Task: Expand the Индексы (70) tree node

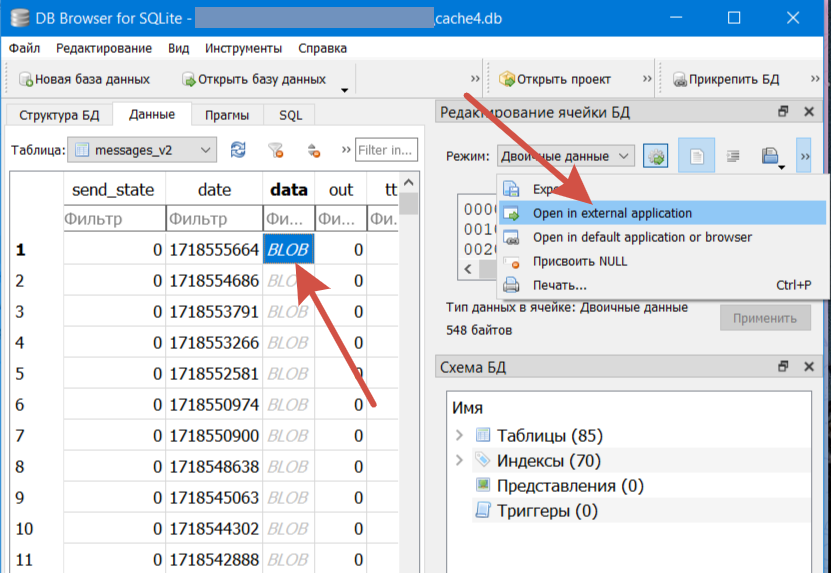Action: click(459, 460)
